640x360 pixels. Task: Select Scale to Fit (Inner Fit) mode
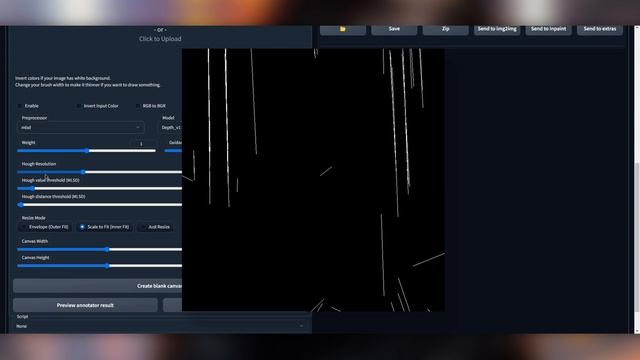pyautogui.click(x=104, y=227)
